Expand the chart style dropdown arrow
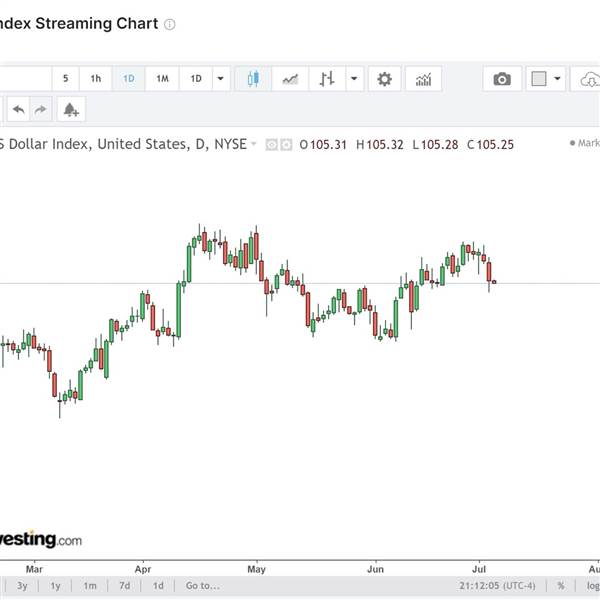Screen dimensions: 600x600 354,79
